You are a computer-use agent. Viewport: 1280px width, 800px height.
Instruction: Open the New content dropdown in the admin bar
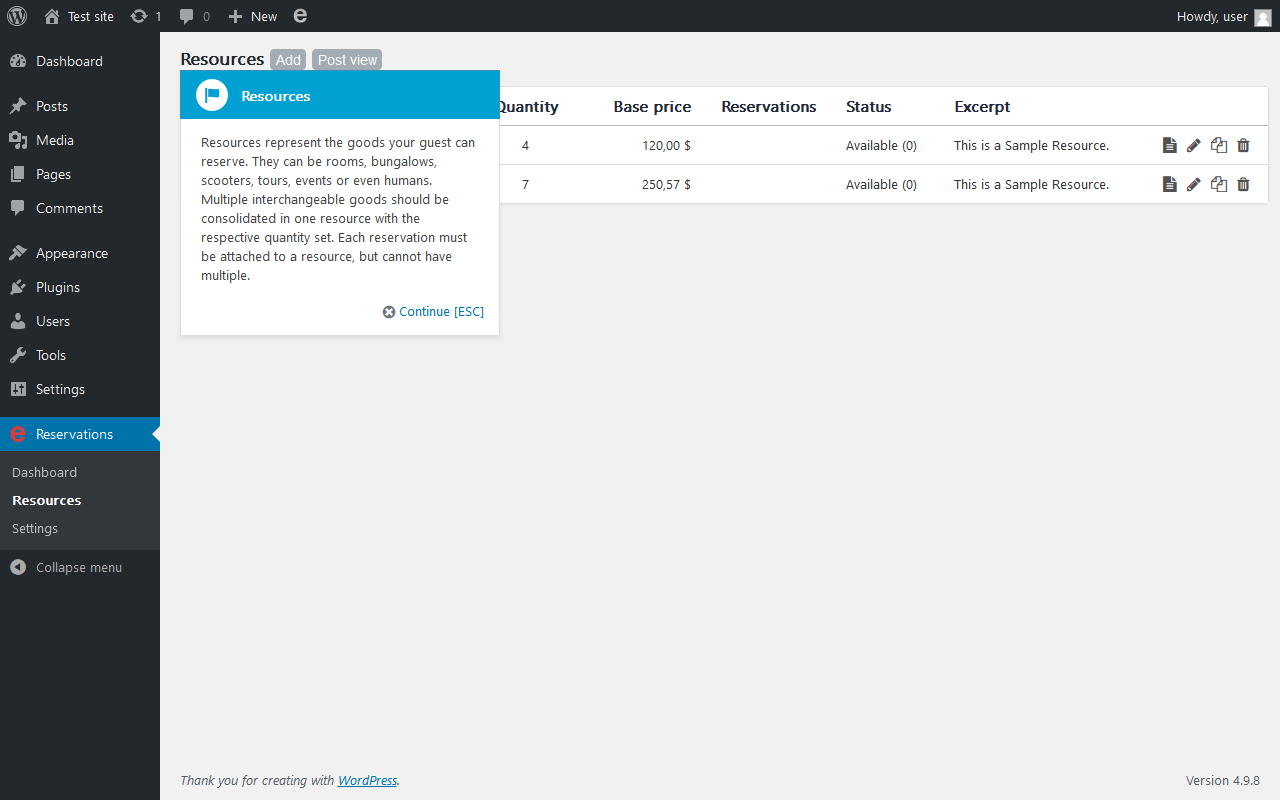[253, 16]
